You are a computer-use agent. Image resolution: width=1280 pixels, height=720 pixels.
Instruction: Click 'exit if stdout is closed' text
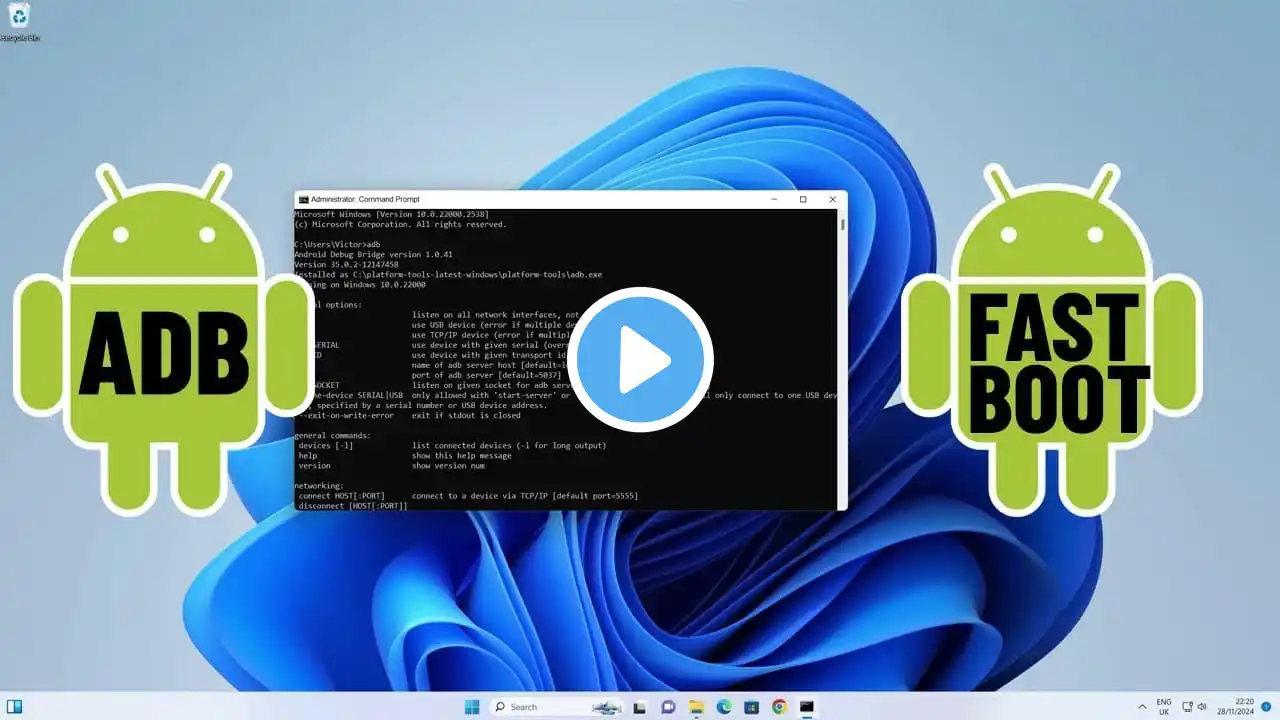[x=466, y=416]
